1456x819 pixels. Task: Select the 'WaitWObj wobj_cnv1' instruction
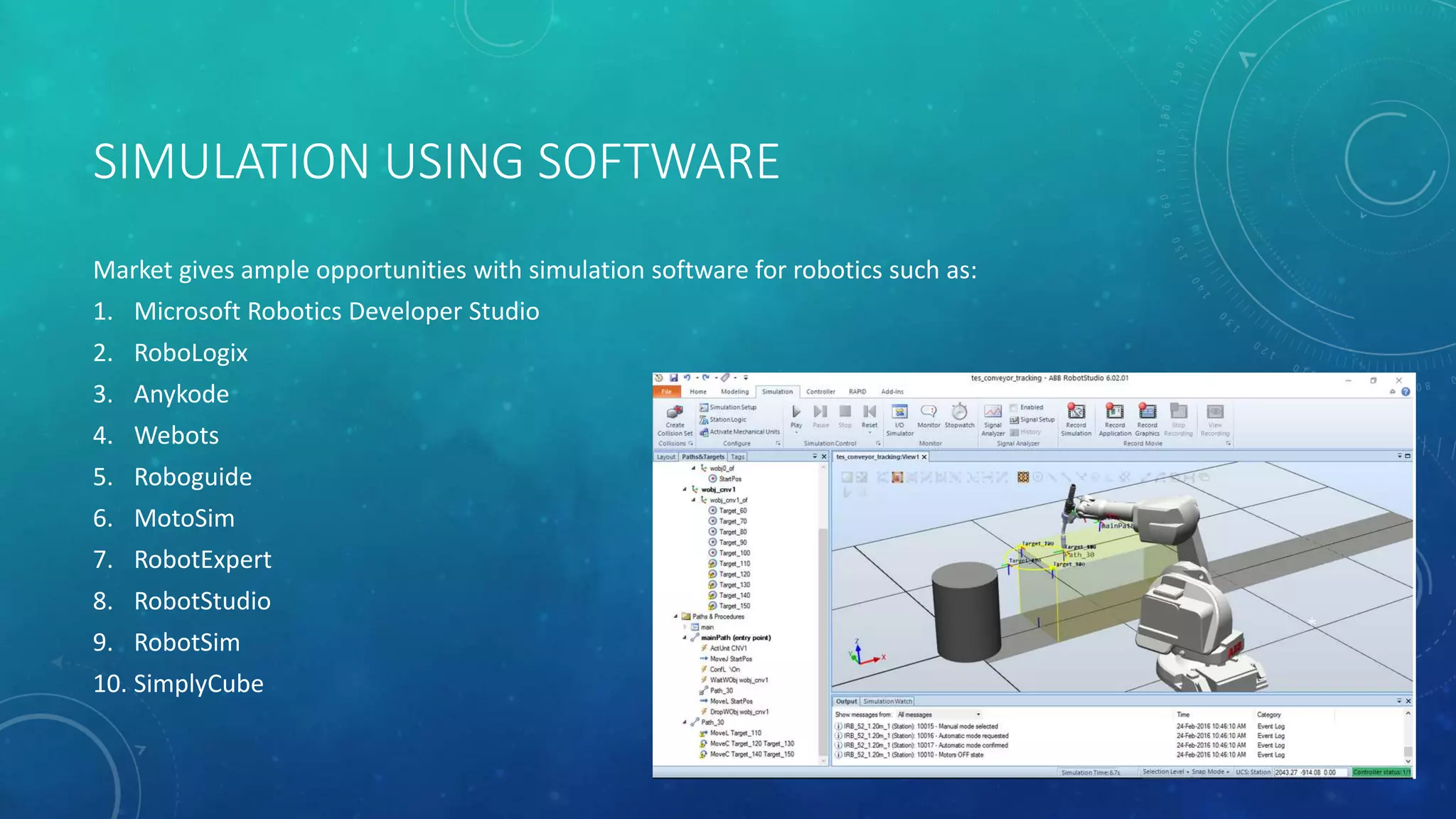click(x=734, y=680)
